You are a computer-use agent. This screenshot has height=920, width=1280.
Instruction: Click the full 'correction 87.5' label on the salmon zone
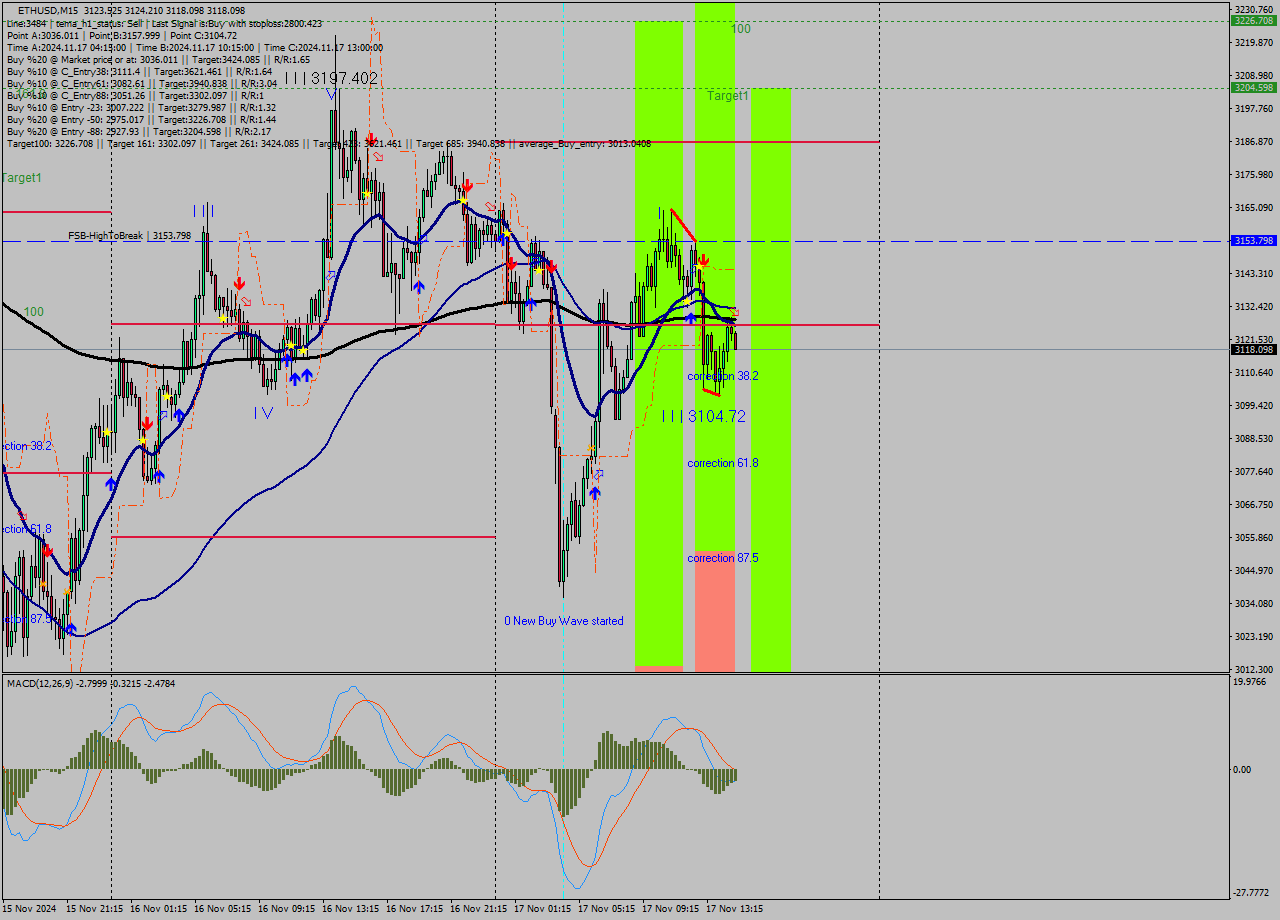pyautogui.click(x=723, y=558)
